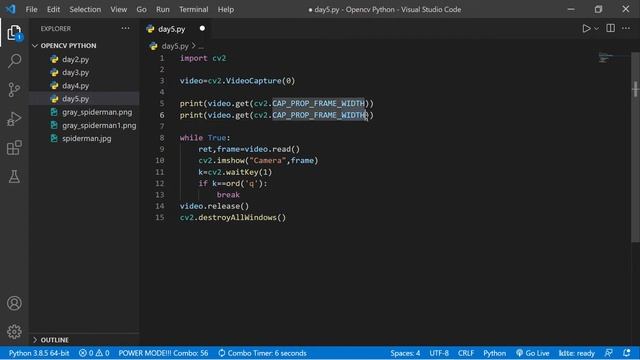
Task: Click the breadcrumb ellipsis after day5.py
Action: pos(201,47)
